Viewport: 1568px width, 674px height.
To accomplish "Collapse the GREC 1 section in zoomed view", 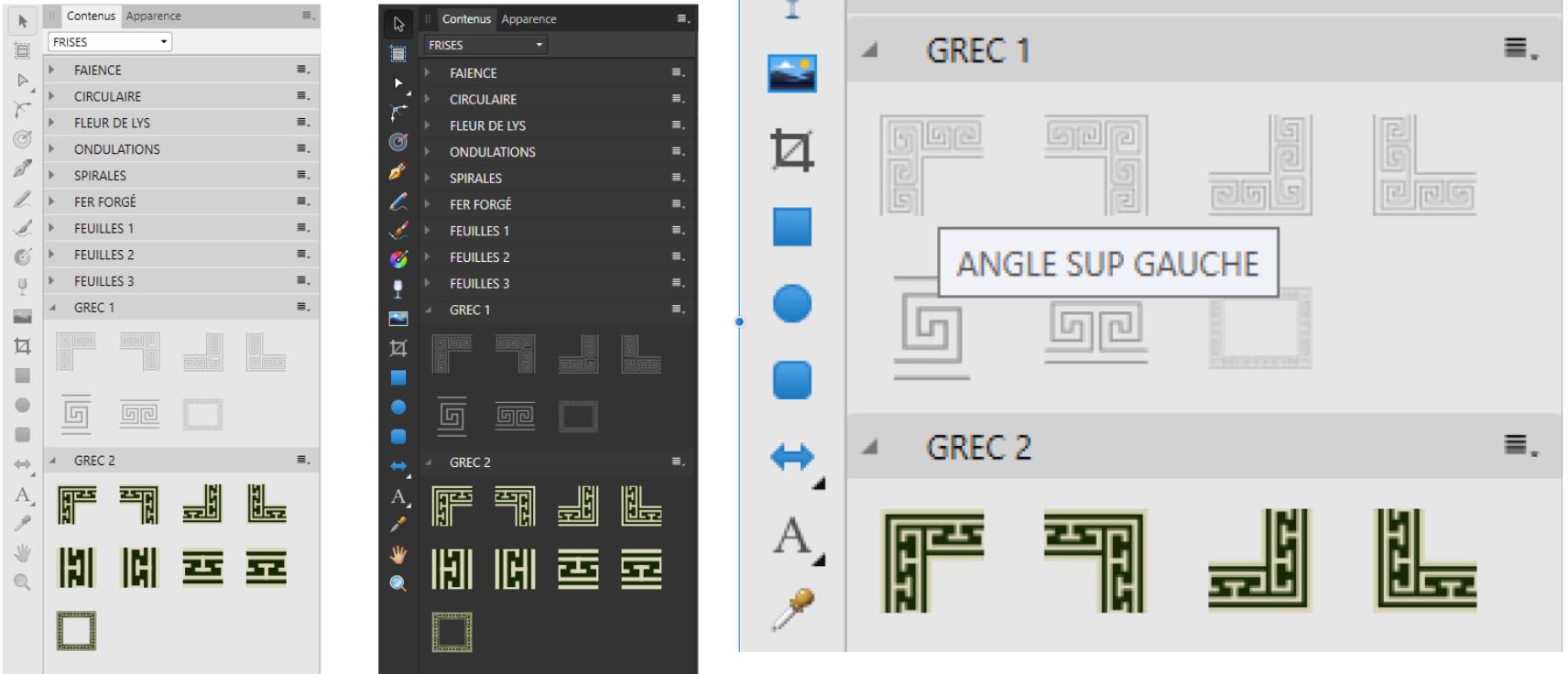I will [870, 50].
